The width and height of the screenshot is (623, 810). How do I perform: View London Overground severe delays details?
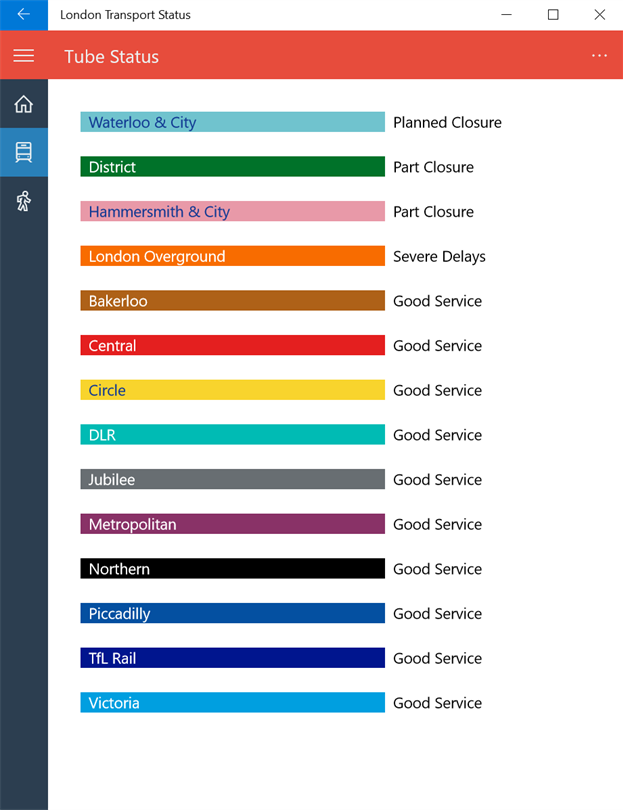[232, 256]
